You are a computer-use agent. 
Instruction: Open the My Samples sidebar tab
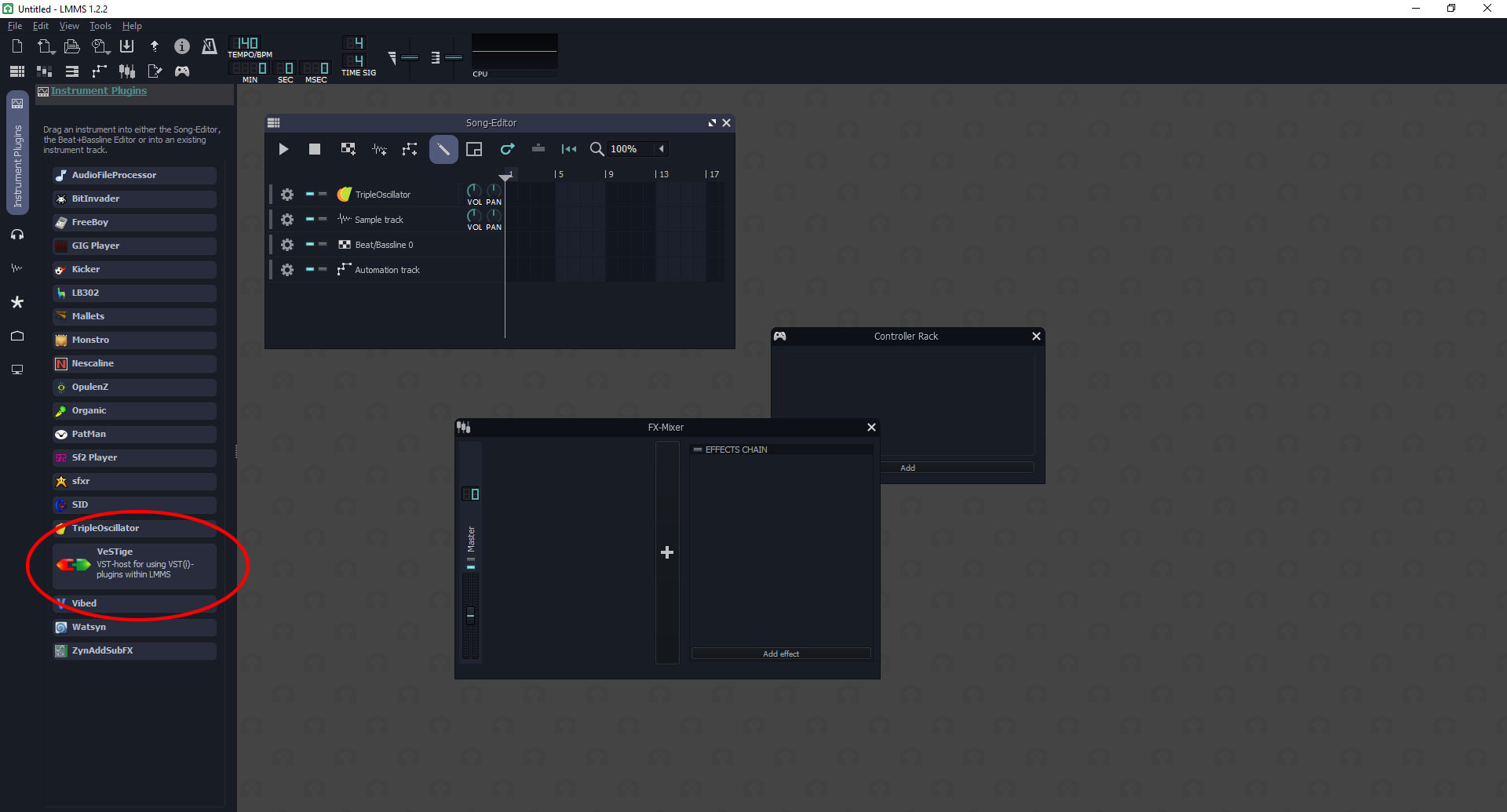[x=17, y=268]
